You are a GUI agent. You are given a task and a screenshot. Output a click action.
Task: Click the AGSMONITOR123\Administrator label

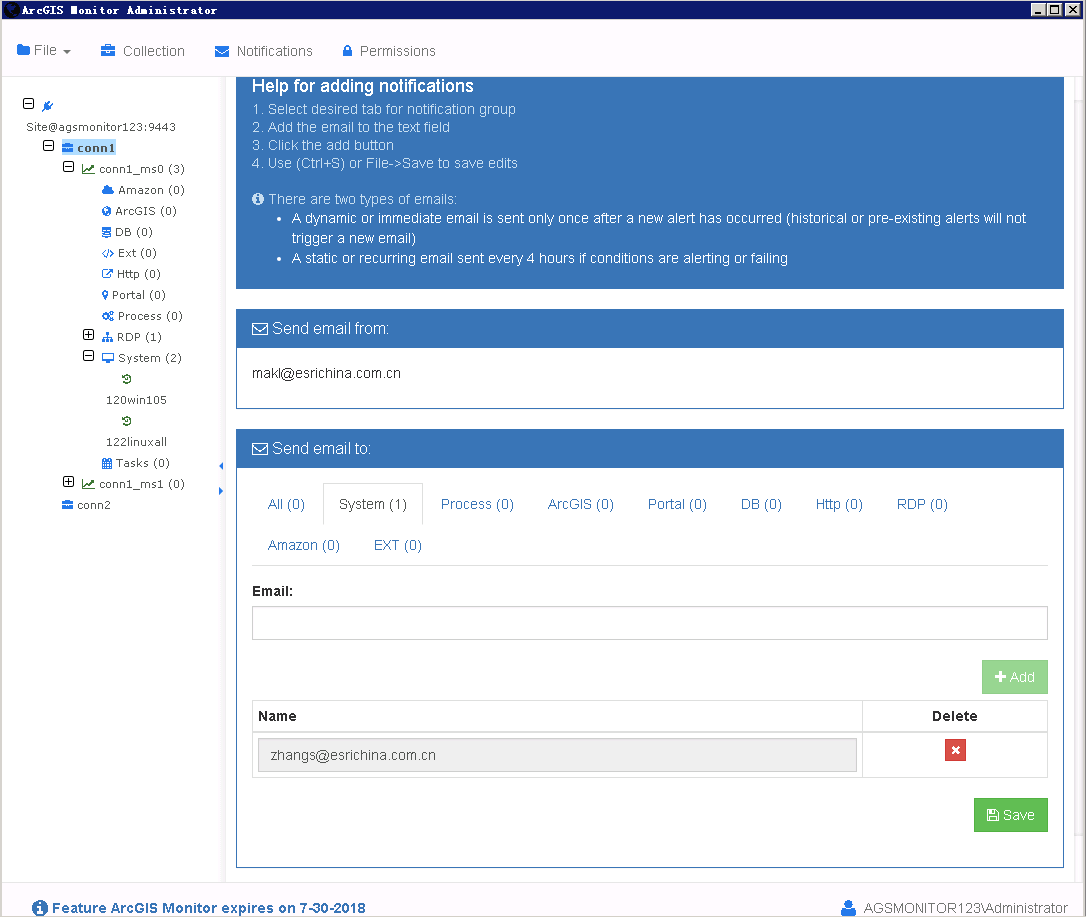pos(965,908)
